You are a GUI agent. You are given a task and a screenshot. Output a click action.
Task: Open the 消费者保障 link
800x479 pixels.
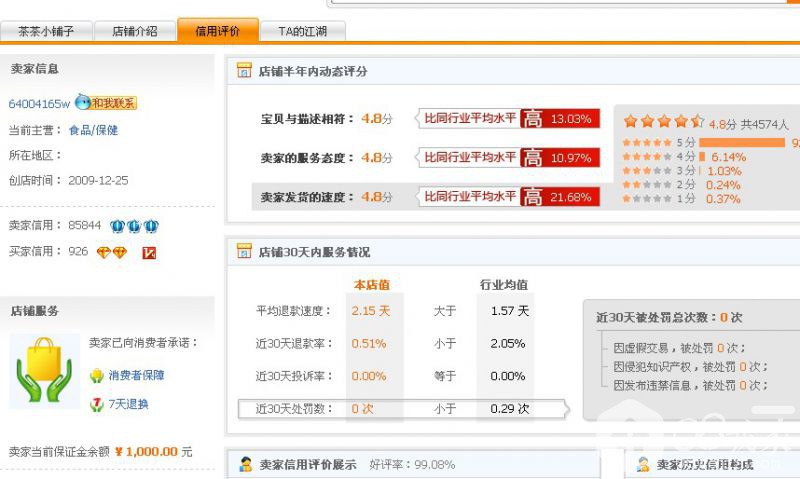tap(136, 376)
